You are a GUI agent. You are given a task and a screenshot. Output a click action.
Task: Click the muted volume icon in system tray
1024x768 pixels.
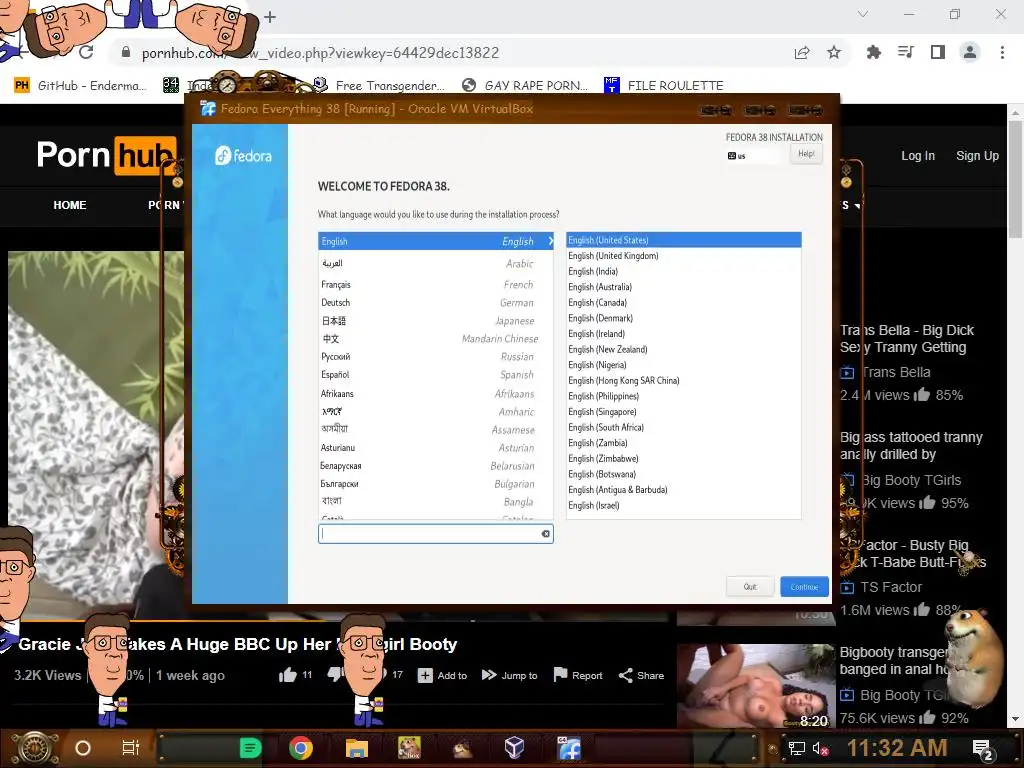820,748
